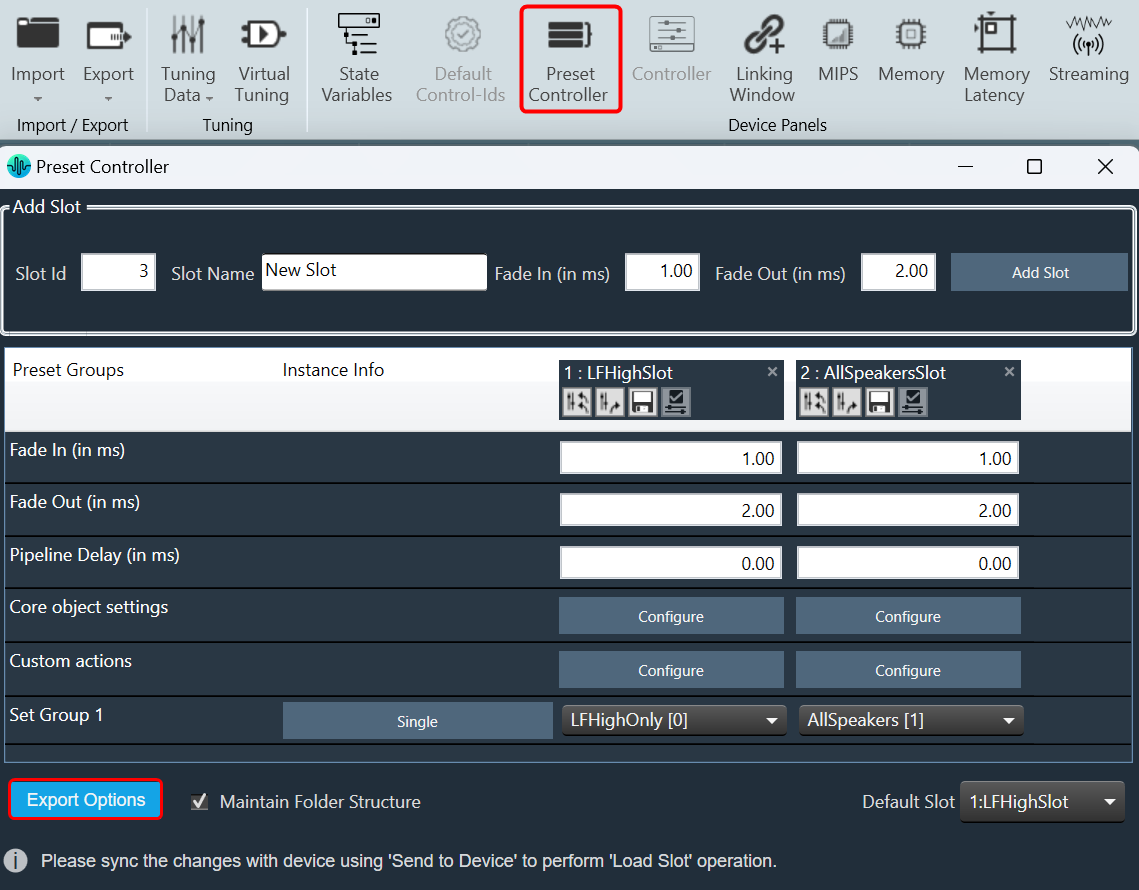Open the Import menu in the ribbon
Screen dimensions: 1139x890
tap(37, 58)
